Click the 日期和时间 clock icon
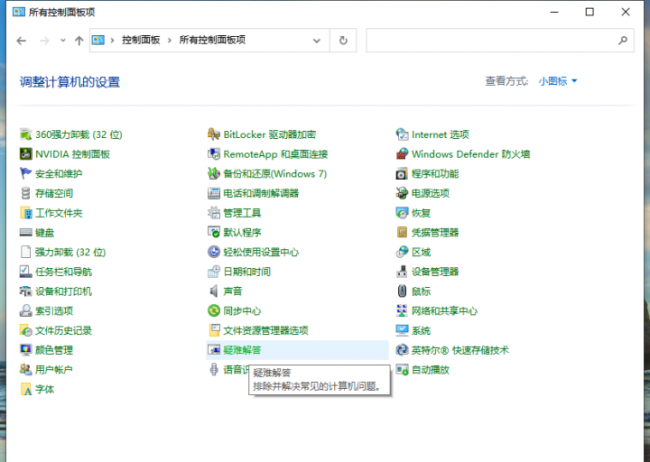The width and height of the screenshot is (650, 462). 213,272
